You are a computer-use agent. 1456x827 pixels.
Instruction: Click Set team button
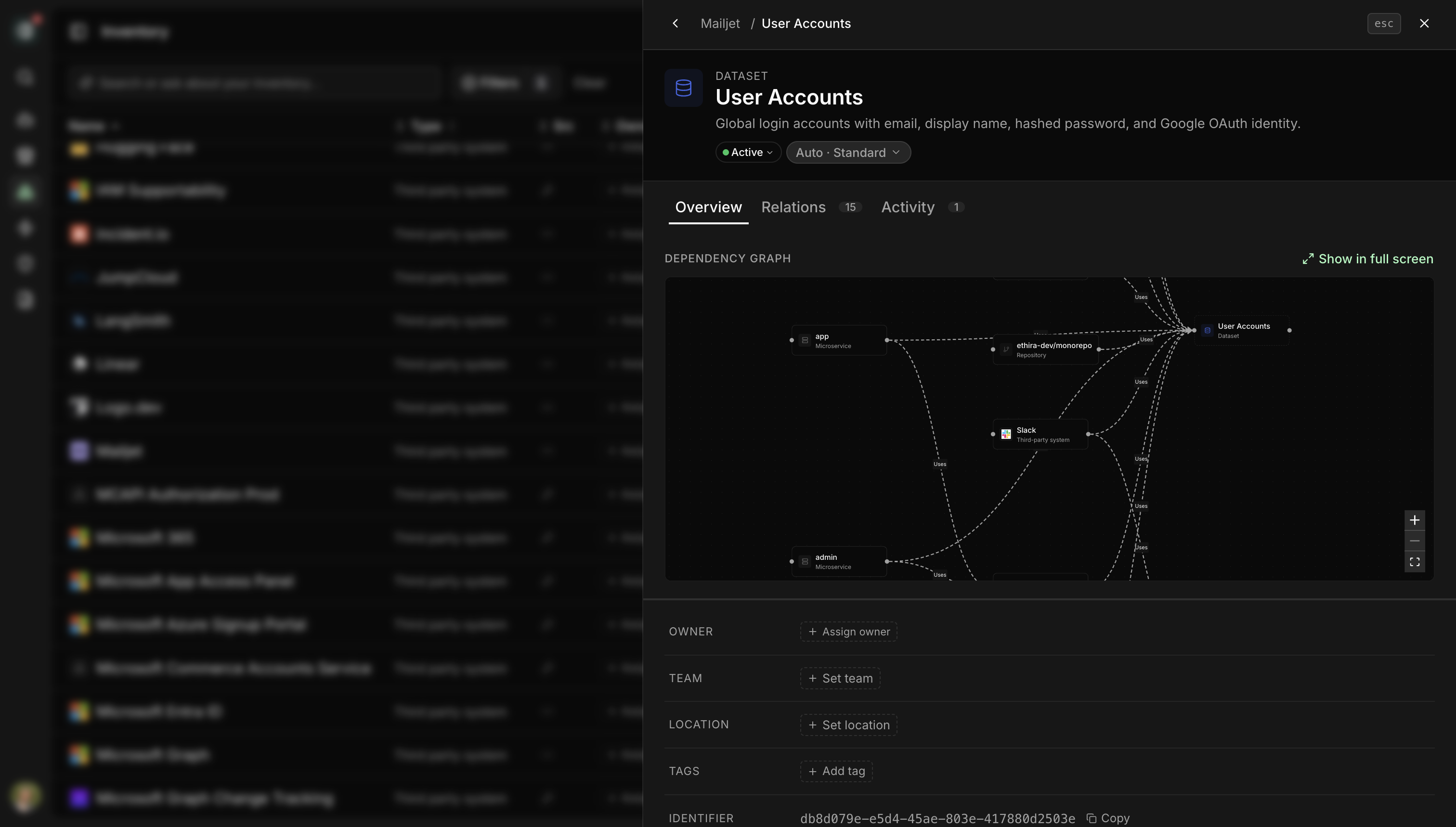point(840,678)
